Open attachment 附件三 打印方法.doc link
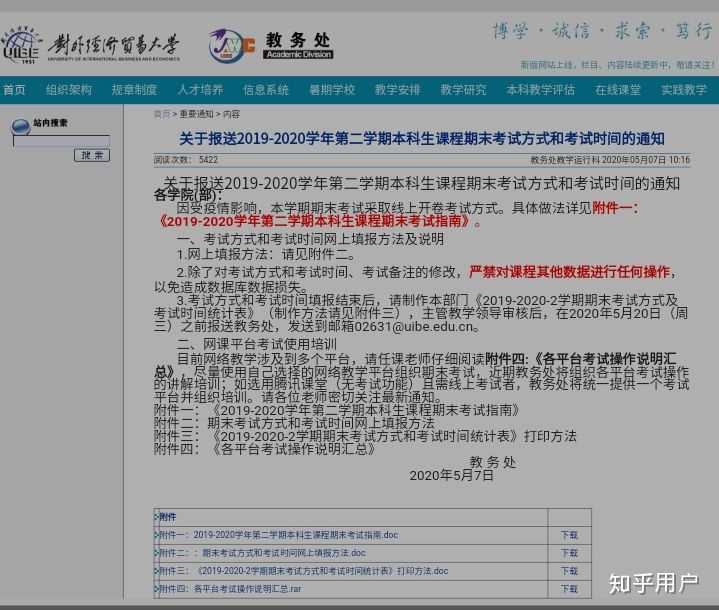The width and height of the screenshot is (719, 610). point(304,571)
